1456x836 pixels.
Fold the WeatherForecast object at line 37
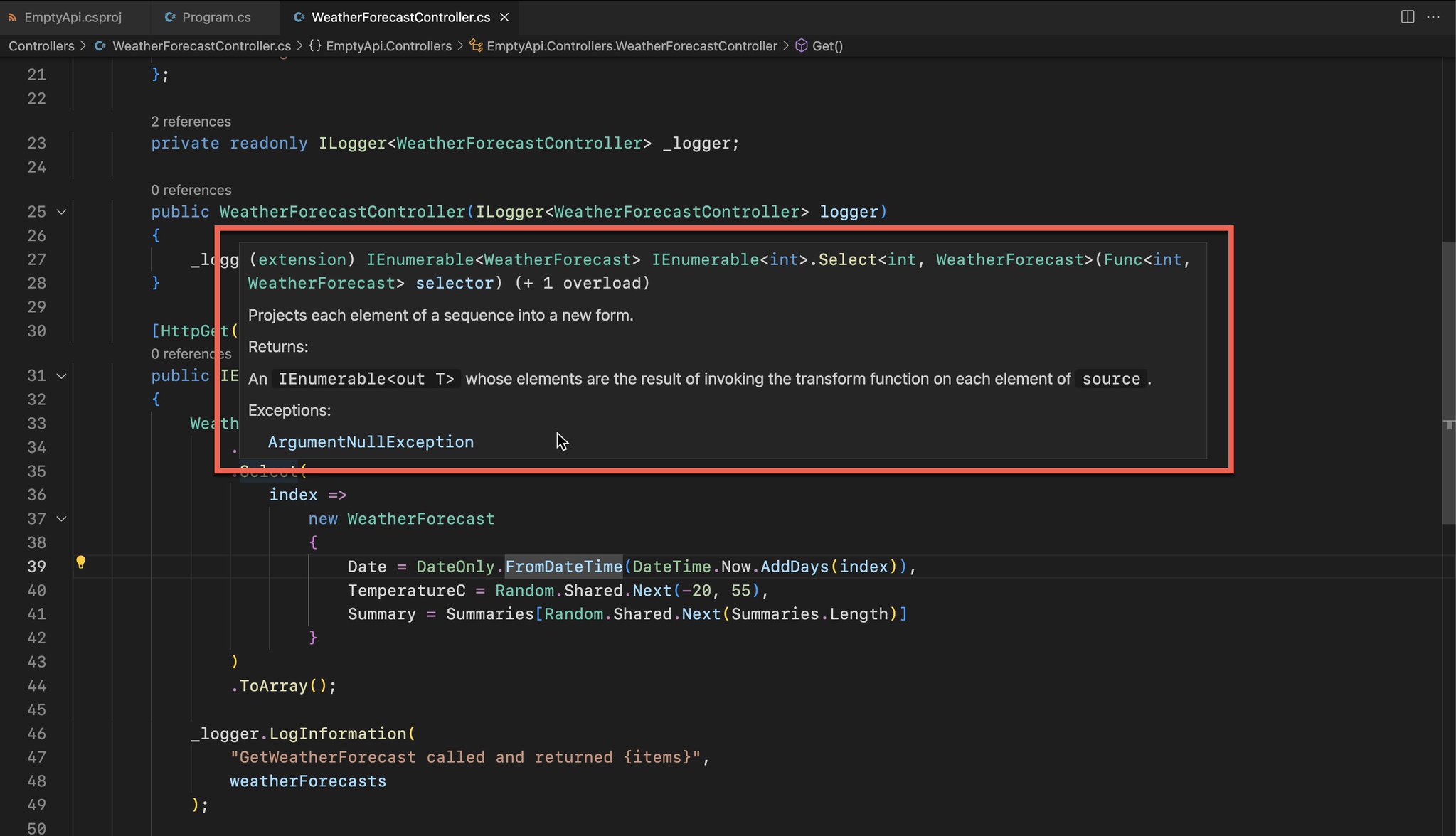click(x=62, y=519)
